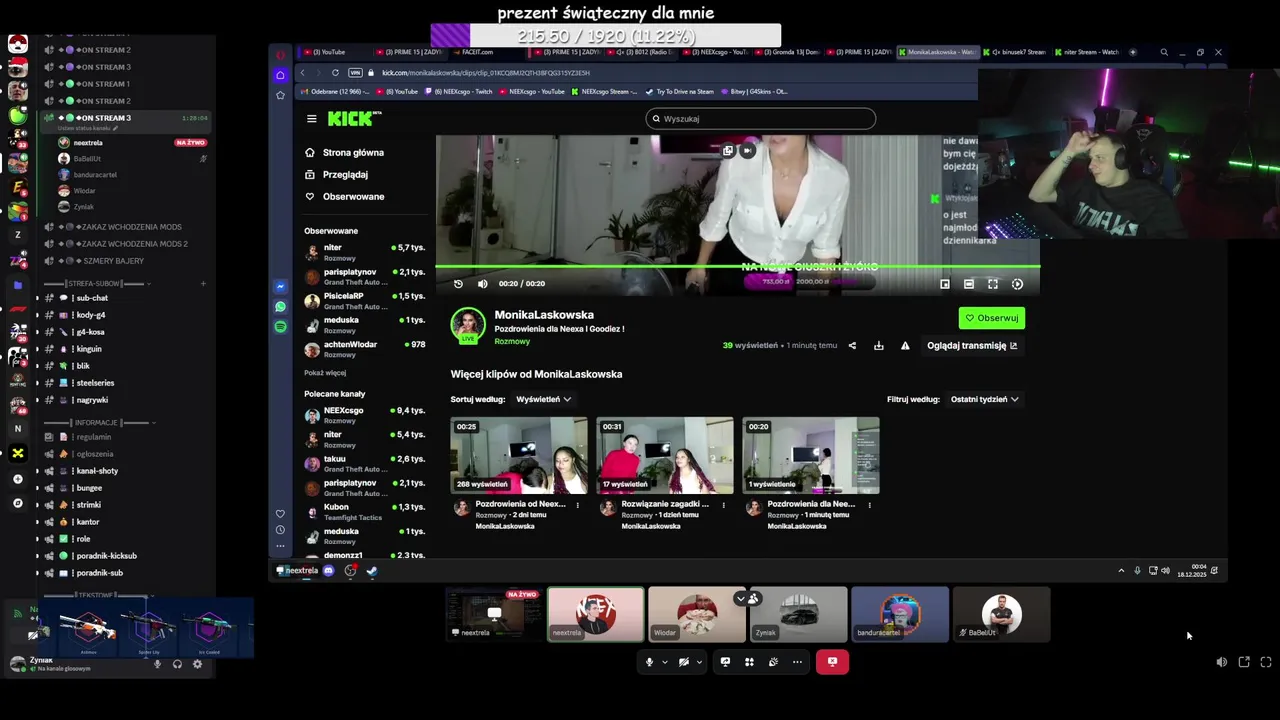Open new browser tab
The width and height of the screenshot is (1280, 720).
[x=1132, y=52]
